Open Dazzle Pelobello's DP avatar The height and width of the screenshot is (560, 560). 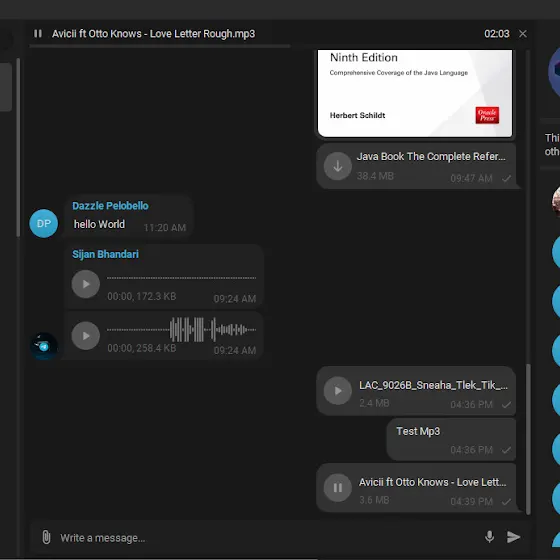click(x=44, y=224)
